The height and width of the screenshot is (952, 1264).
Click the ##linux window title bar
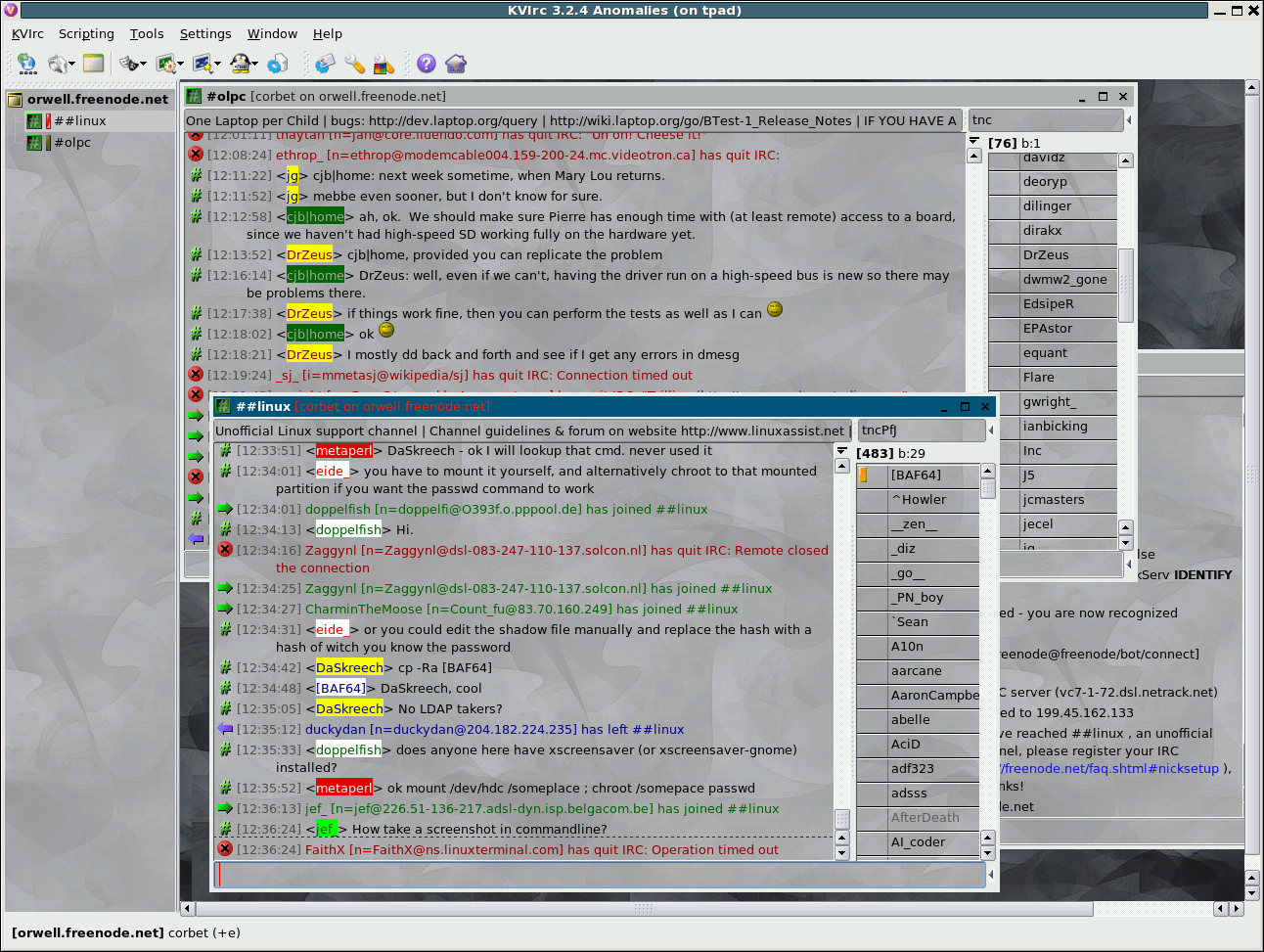pyautogui.click(x=605, y=406)
